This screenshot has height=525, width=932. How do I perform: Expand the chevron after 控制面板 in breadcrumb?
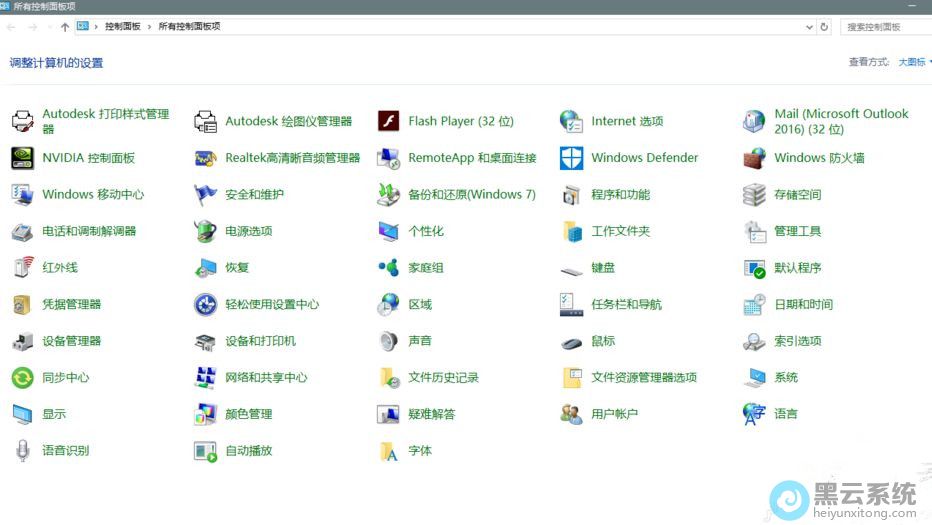(x=151, y=27)
